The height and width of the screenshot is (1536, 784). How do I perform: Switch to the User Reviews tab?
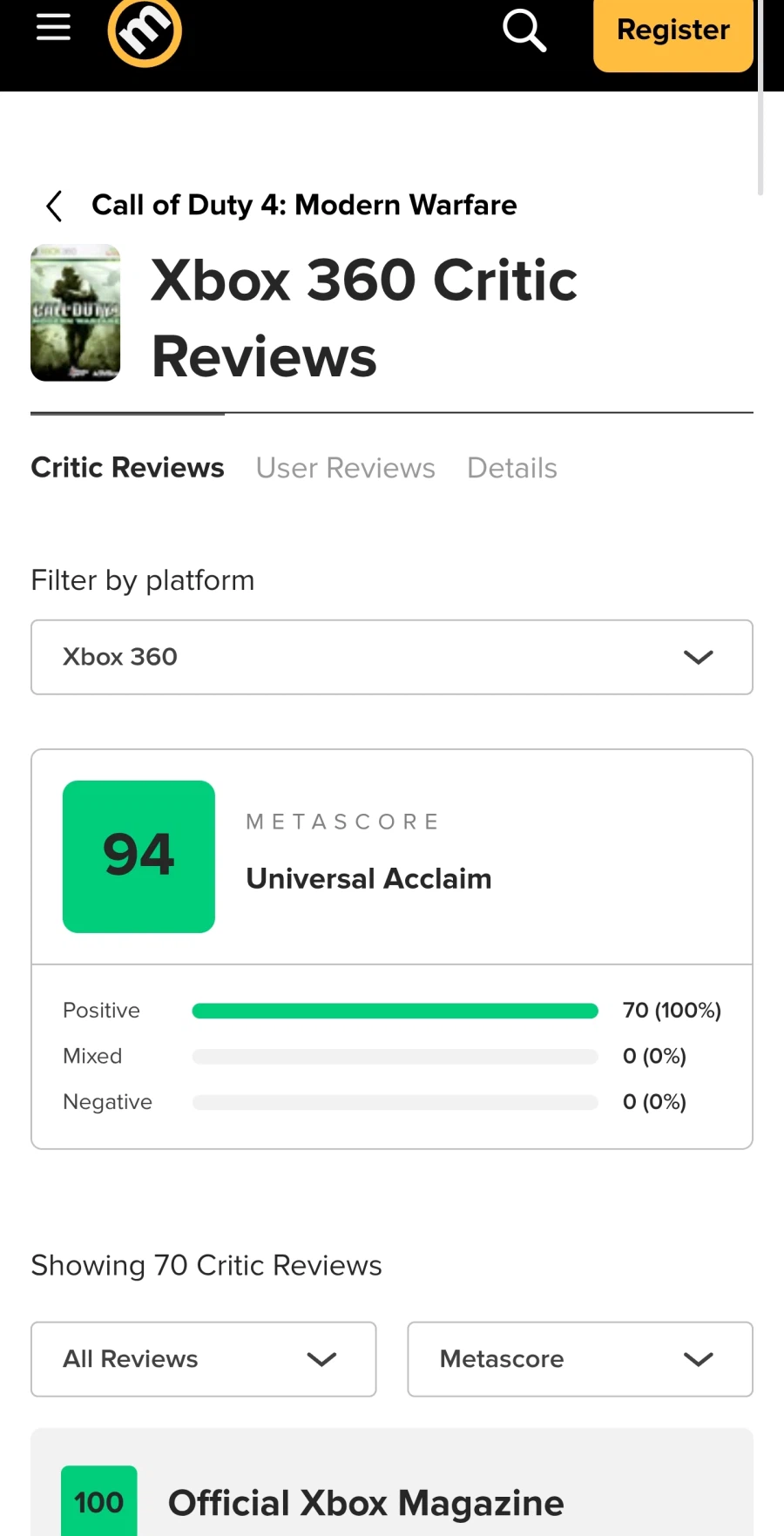coord(345,468)
